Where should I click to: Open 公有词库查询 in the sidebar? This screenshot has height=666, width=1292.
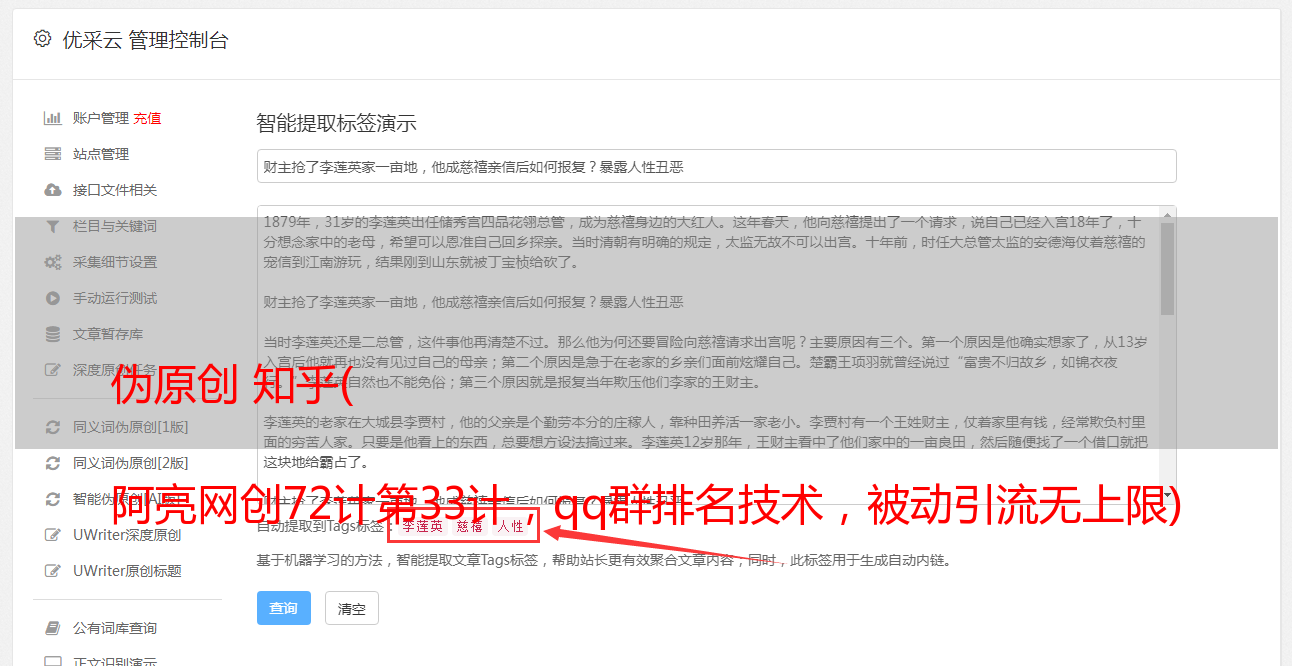(x=115, y=628)
